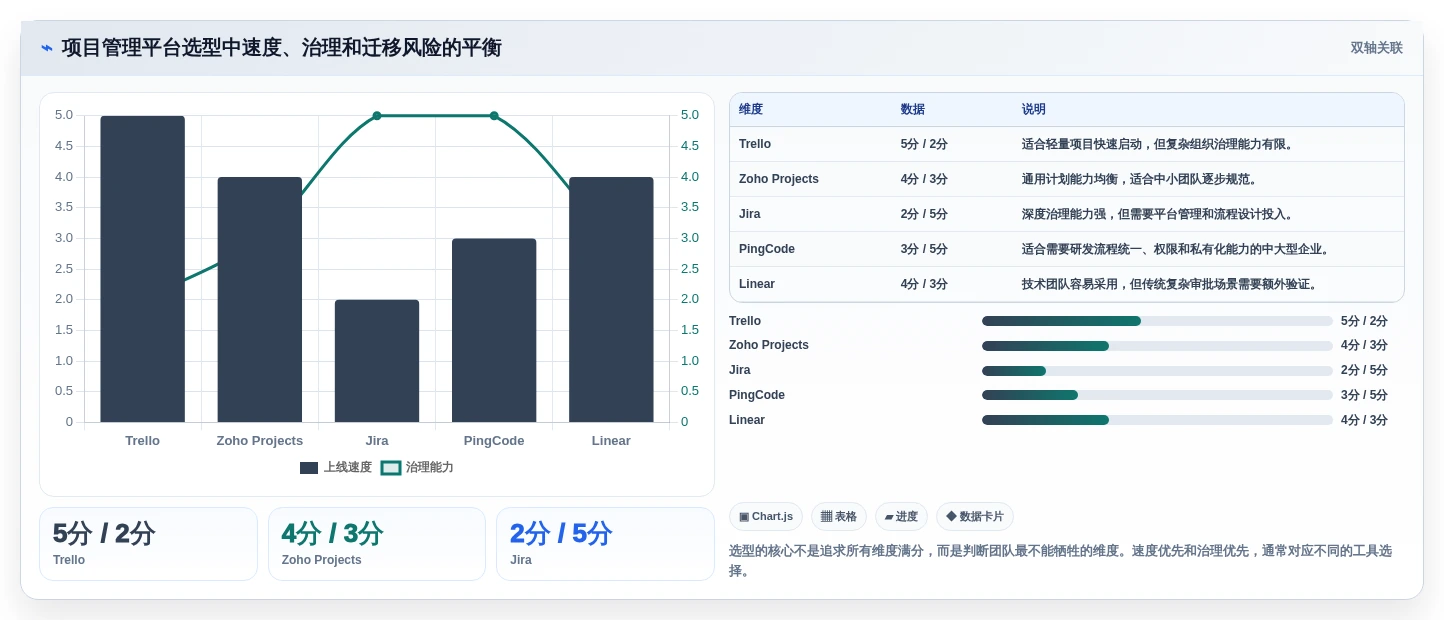The width and height of the screenshot is (1444, 620).
Task: Click the 维度 column header
Action: [x=751, y=110]
